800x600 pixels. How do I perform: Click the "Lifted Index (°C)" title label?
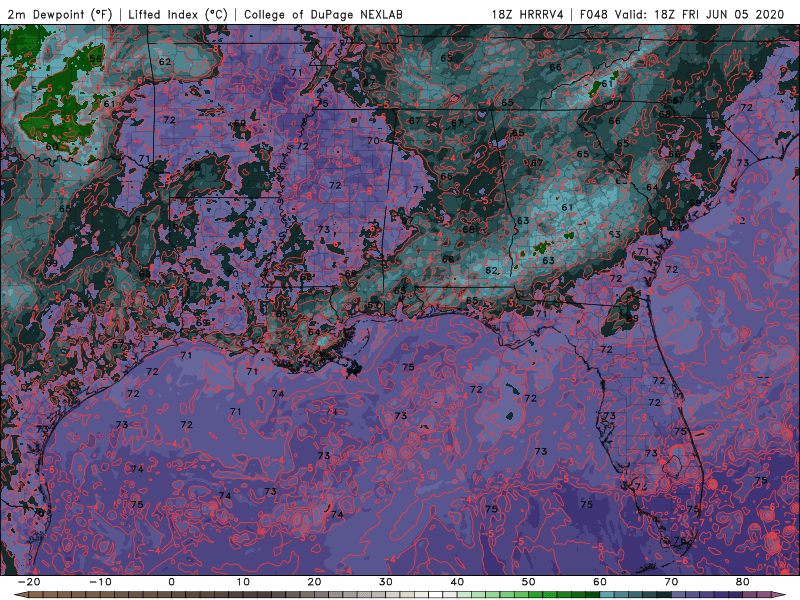[x=178, y=14]
